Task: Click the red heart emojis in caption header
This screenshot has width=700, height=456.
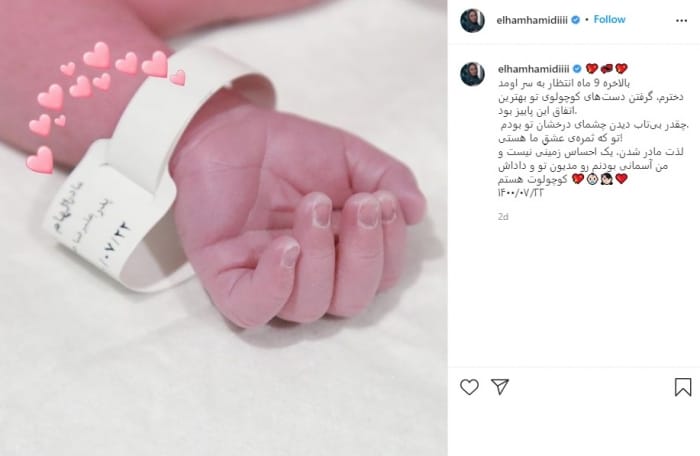Action: (606, 69)
